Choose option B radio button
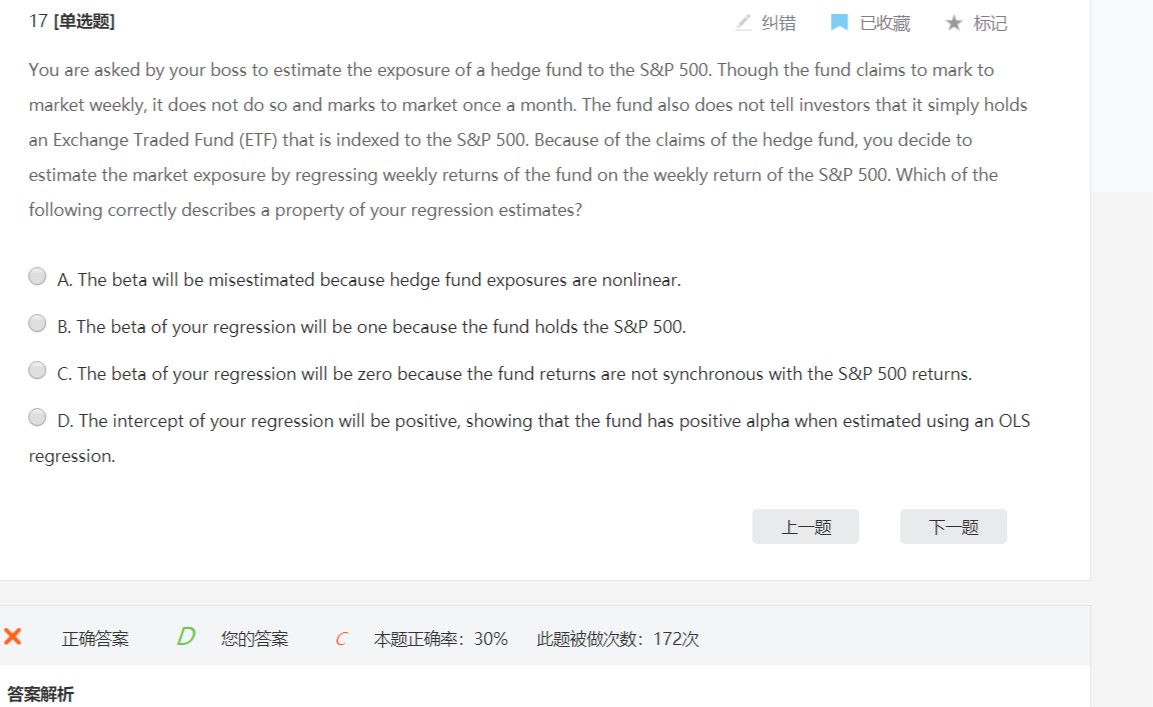 point(37,324)
